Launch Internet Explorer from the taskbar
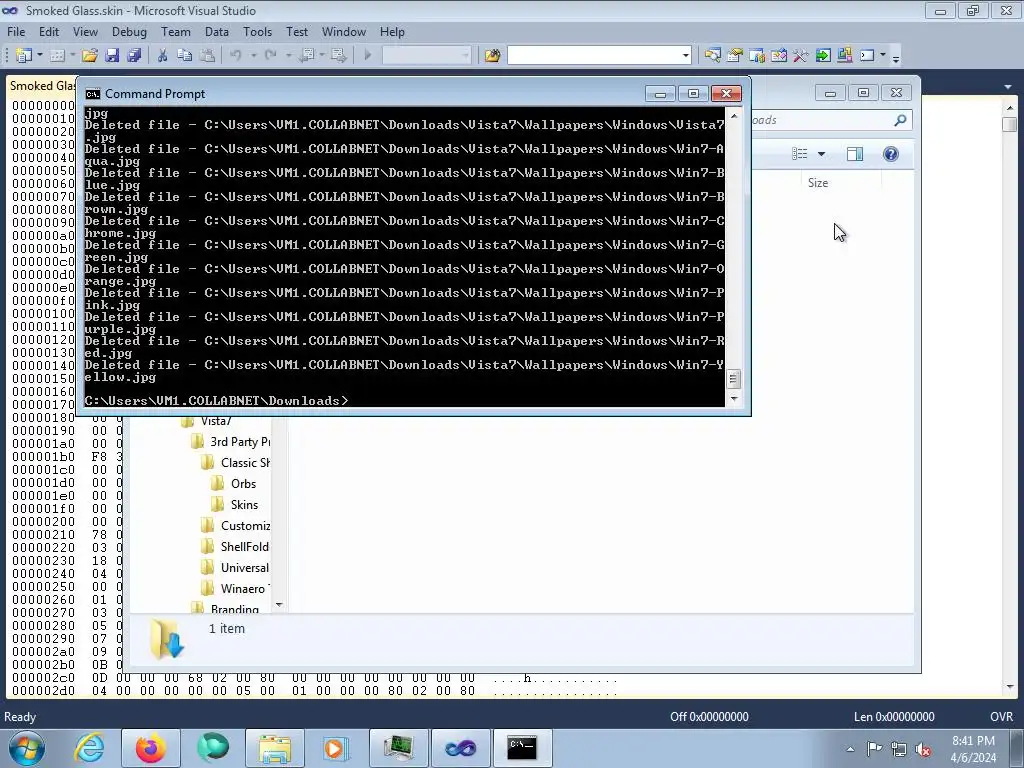The width and height of the screenshot is (1024, 768). click(89, 748)
